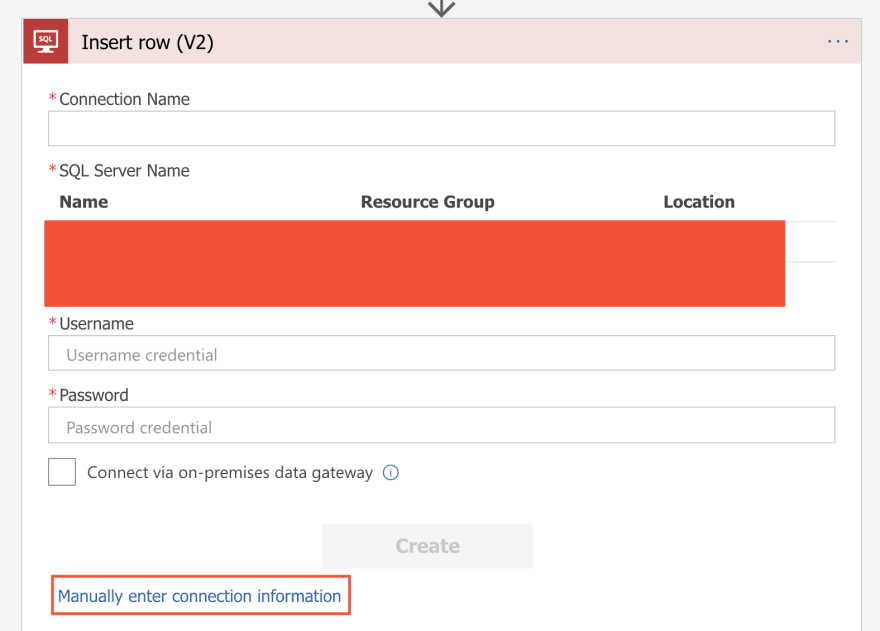The image size is (880, 631).
Task: Click the Username credential field
Action: tap(441, 353)
